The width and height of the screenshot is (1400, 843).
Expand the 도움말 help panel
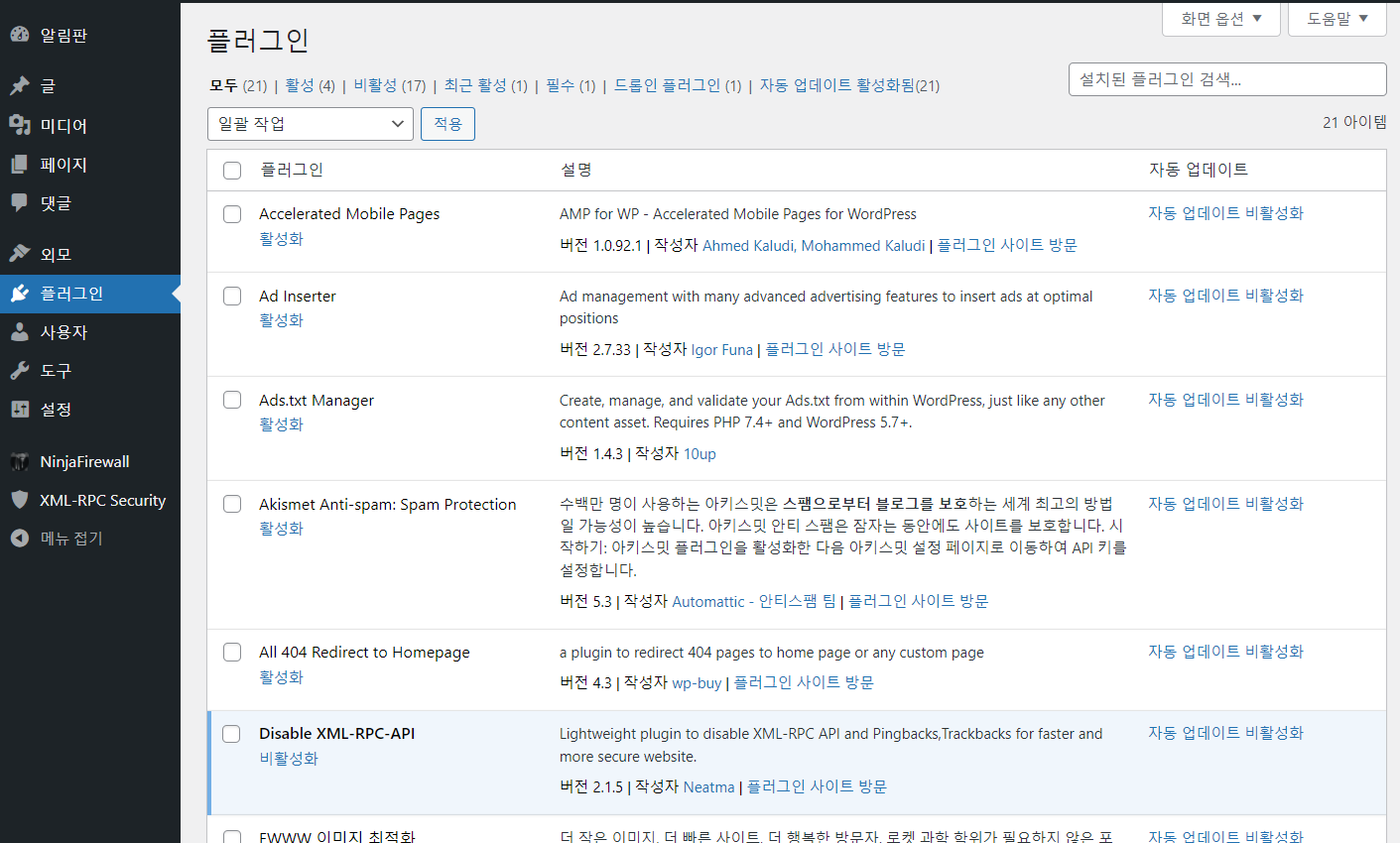(x=1337, y=19)
